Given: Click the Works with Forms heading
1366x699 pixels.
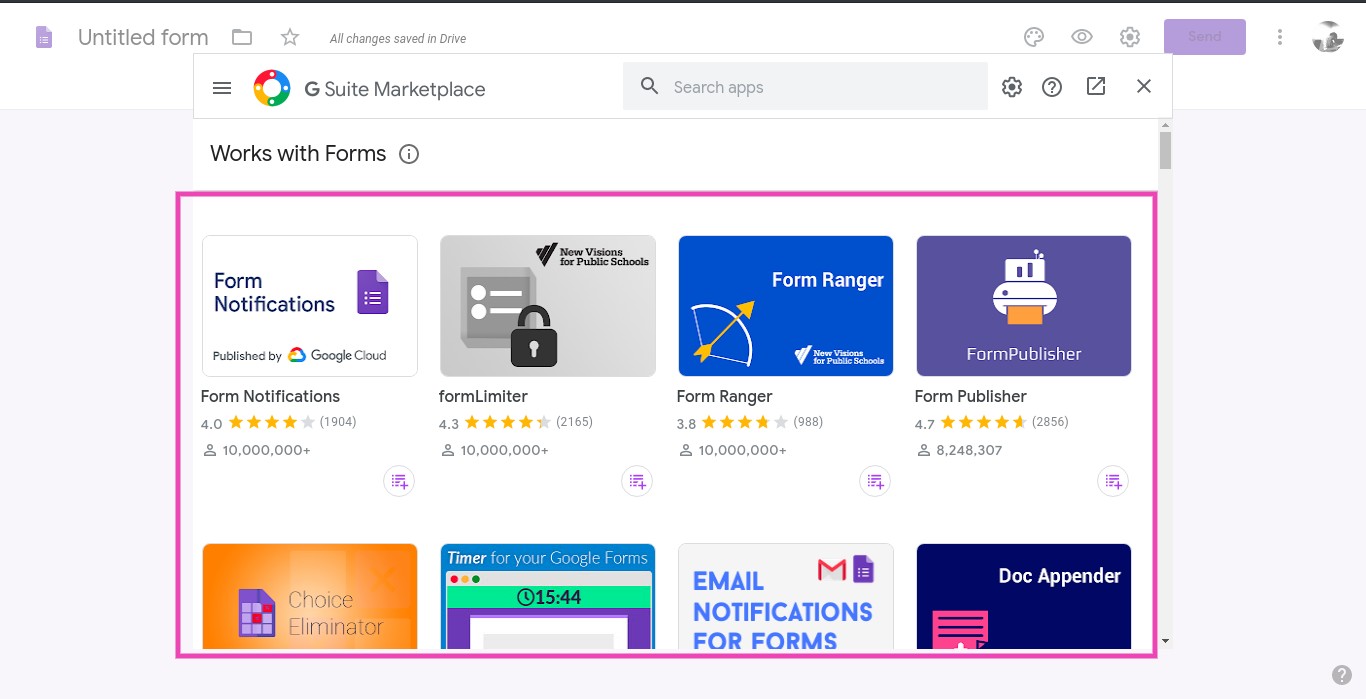Looking at the screenshot, I should click(x=298, y=154).
